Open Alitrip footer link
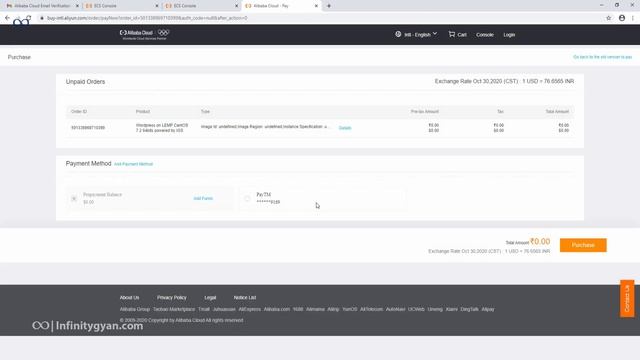 333,309
